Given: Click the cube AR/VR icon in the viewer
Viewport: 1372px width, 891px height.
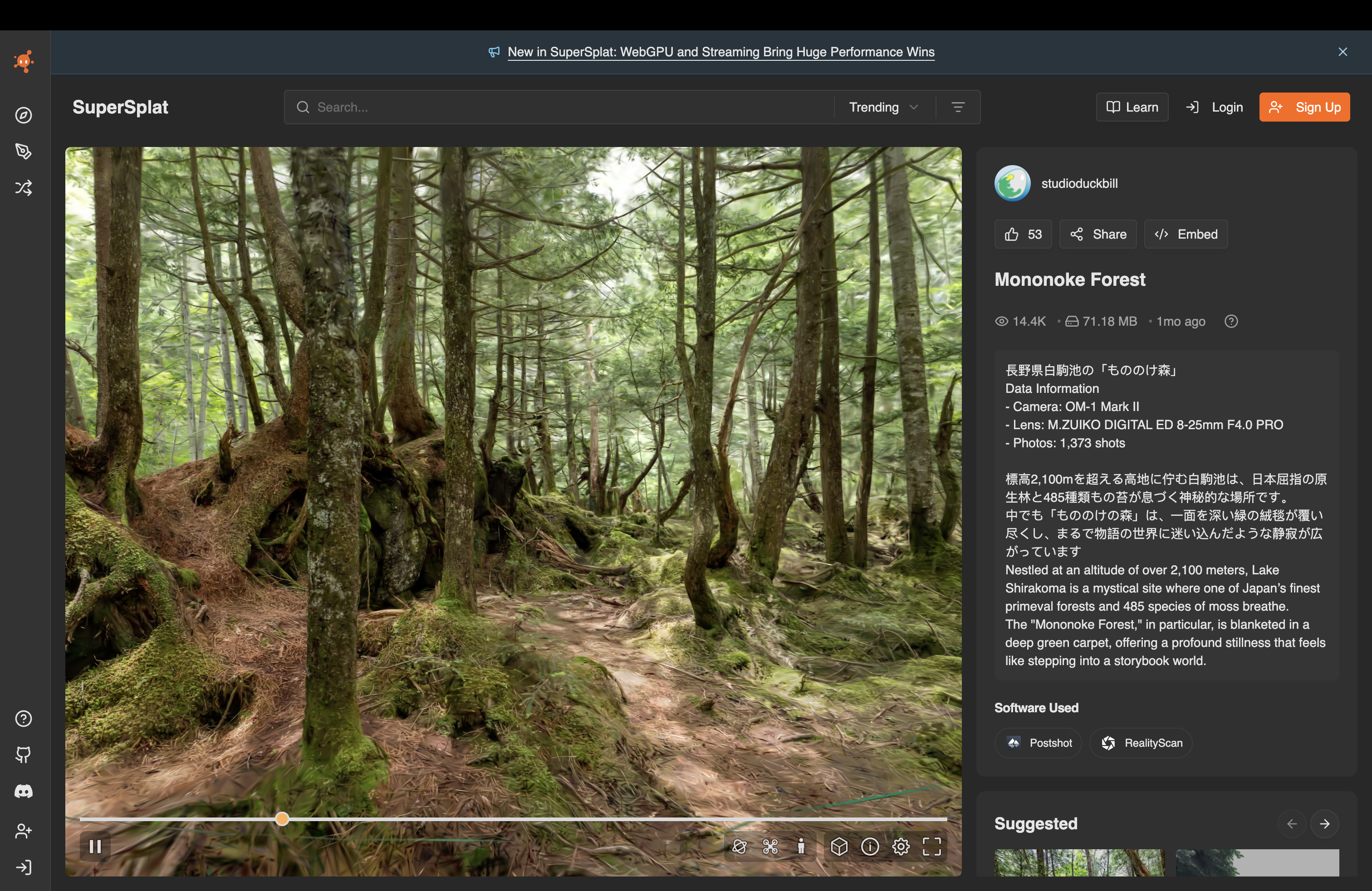Looking at the screenshot, I should pos(839,846).
